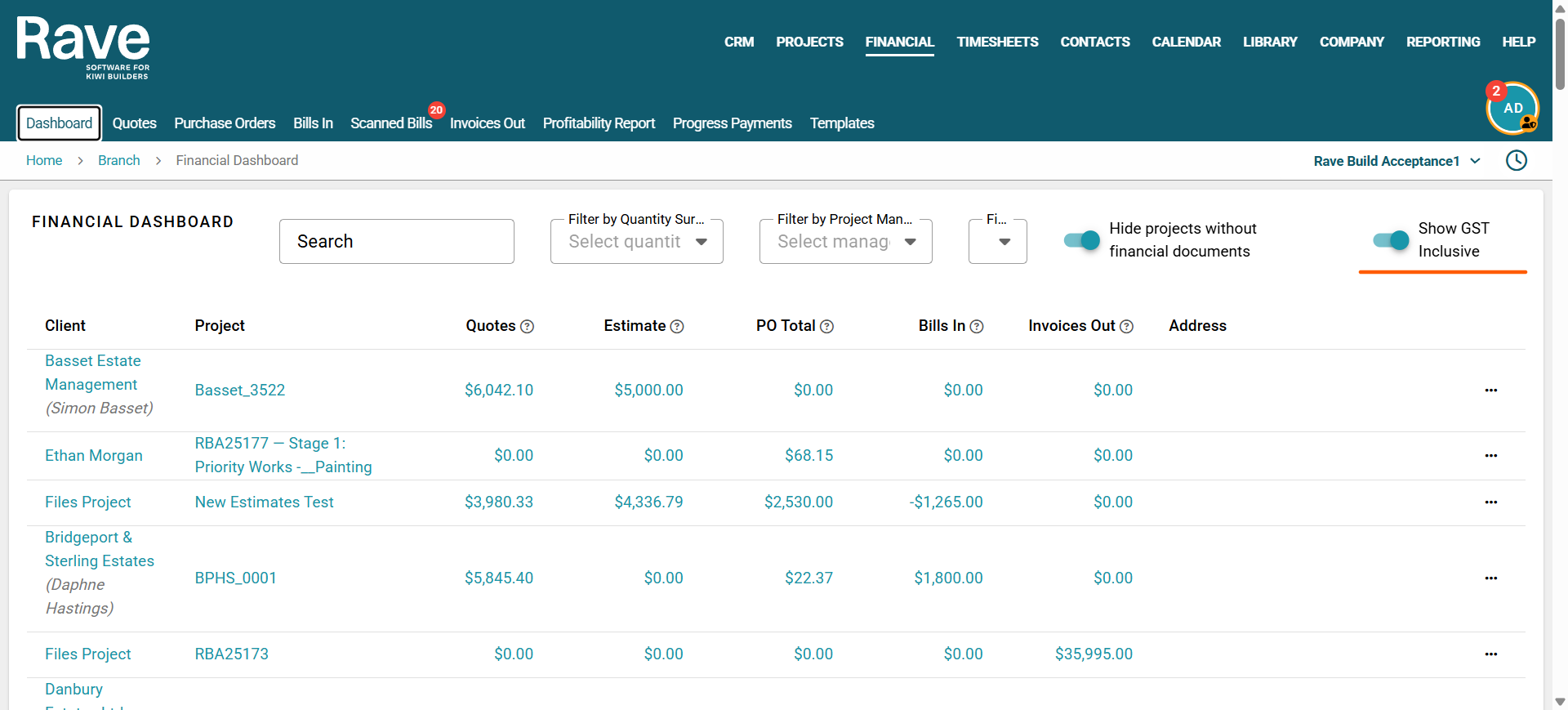Toggle Hide projects without financial documents
This screenshot has width=1568, height=710.
pos(1082,240)
